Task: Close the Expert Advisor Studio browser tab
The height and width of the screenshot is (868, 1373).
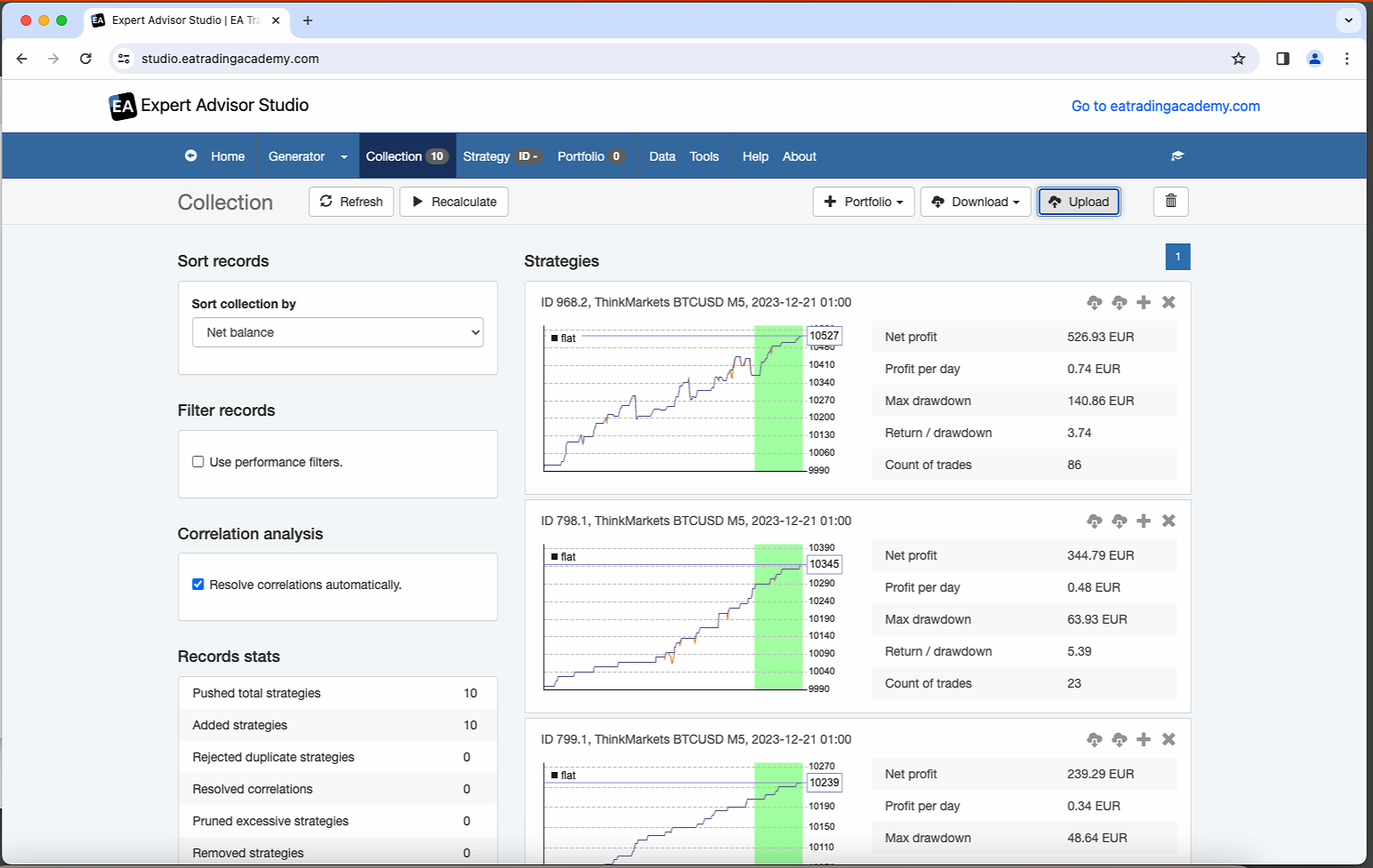Action: pyautogui.click(x=275, y=20)
